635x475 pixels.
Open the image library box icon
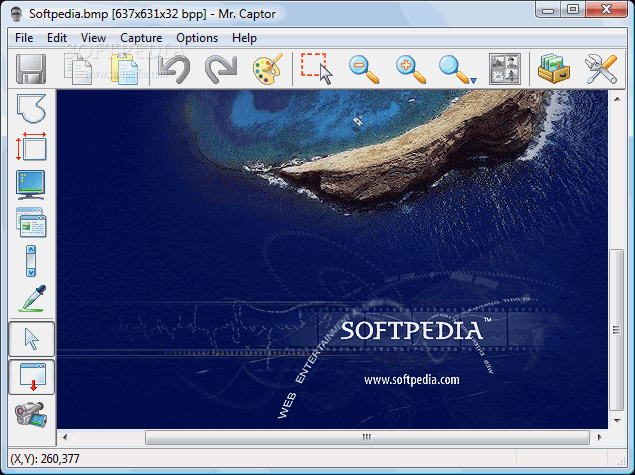click(x=554, y=69)
